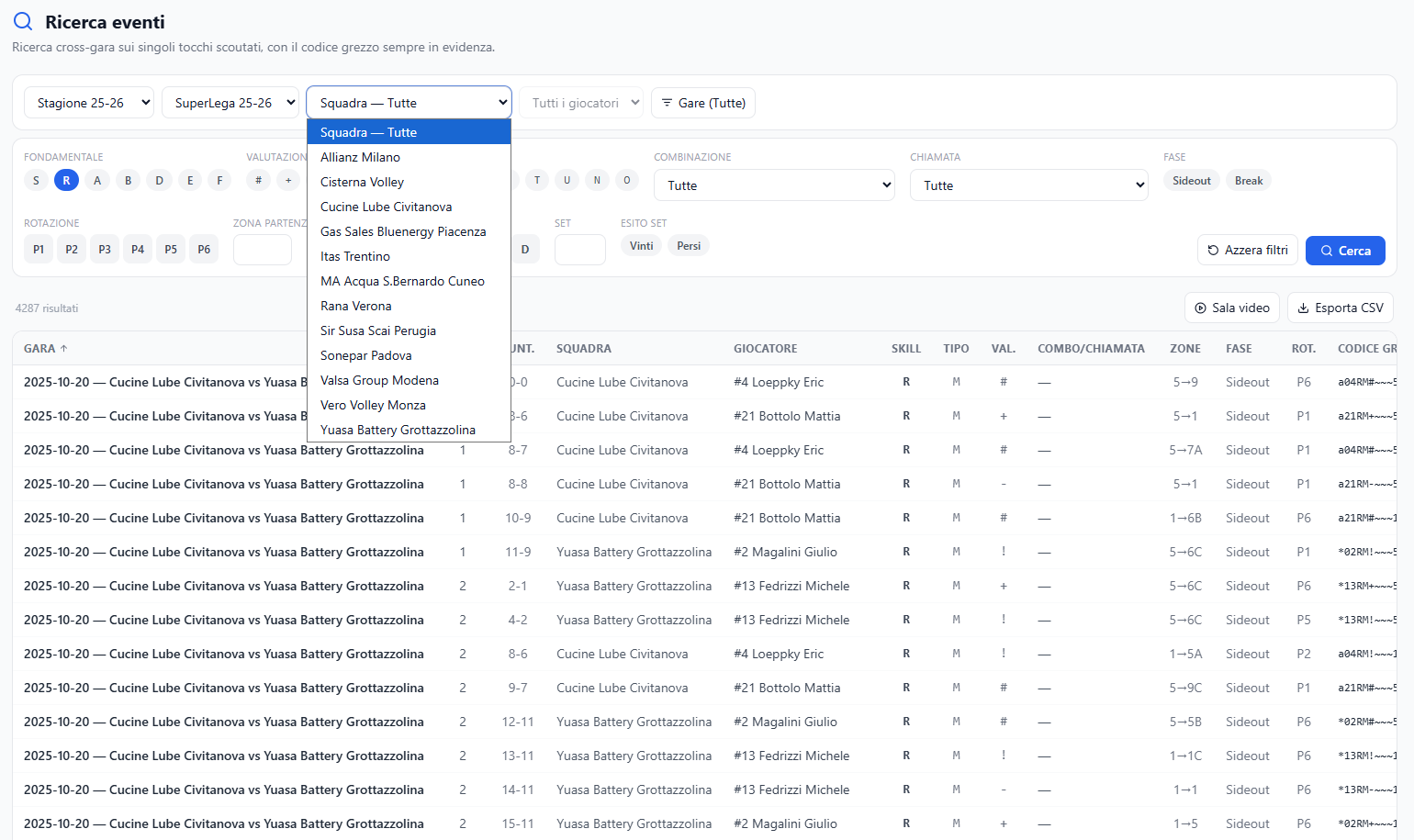Choose Allianz Milano from the team list

(409, 157)
